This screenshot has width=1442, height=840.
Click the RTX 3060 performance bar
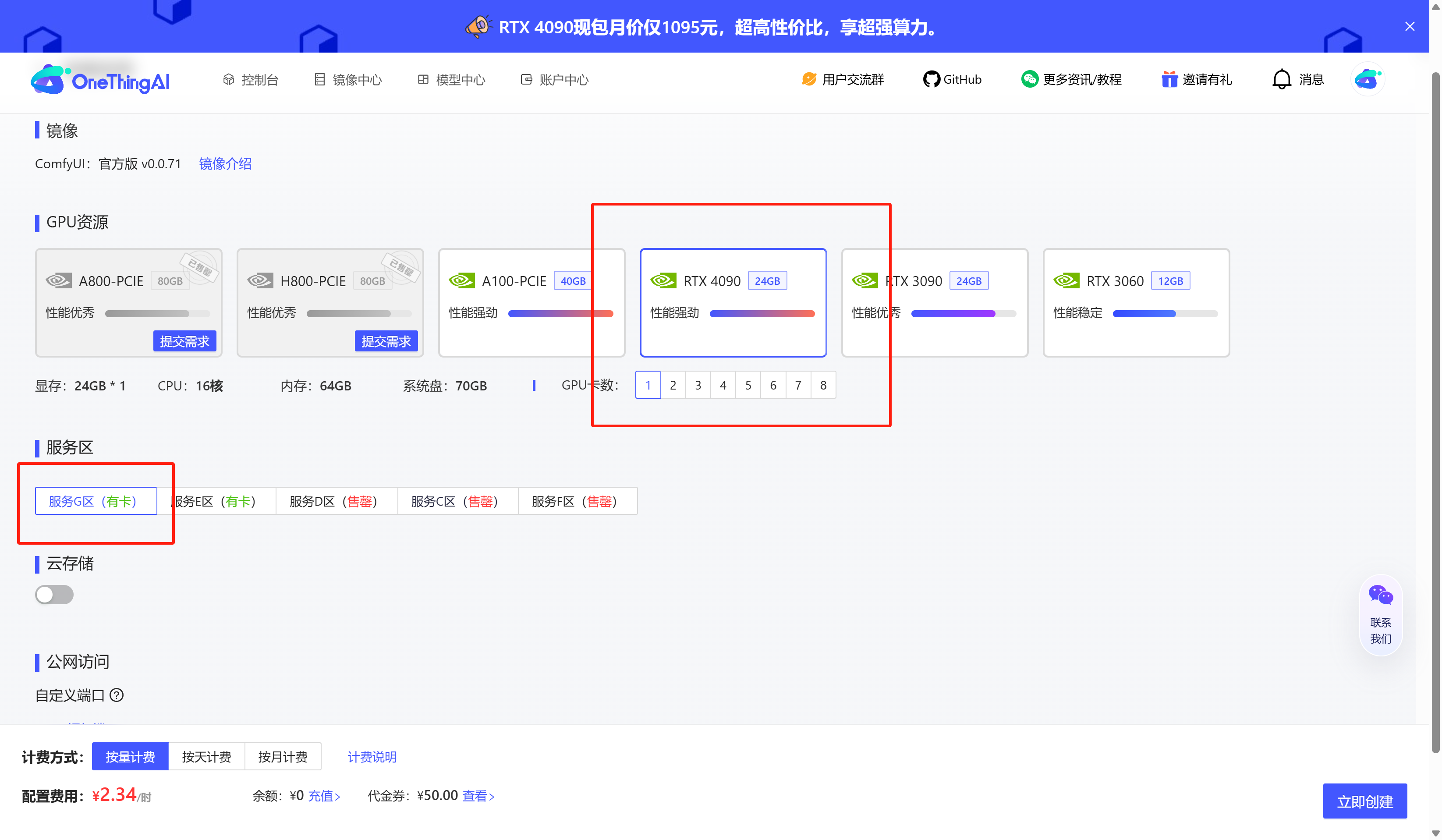coord(1165,314)
